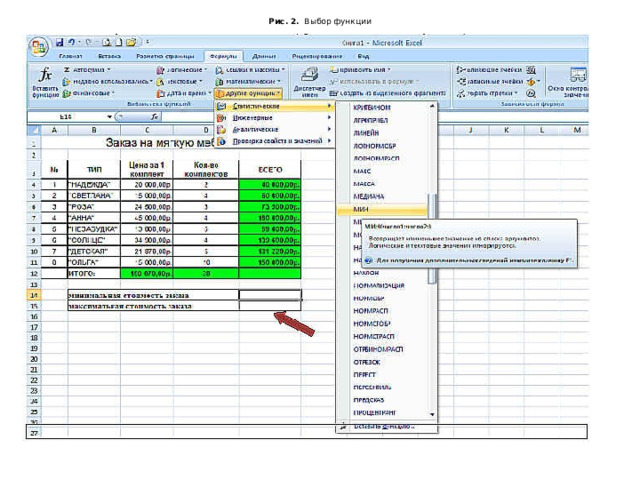Image resolution: width=640 pixels, height=480 pixels.
Task: Open the round Office button menu
Action: pos(39,47)
